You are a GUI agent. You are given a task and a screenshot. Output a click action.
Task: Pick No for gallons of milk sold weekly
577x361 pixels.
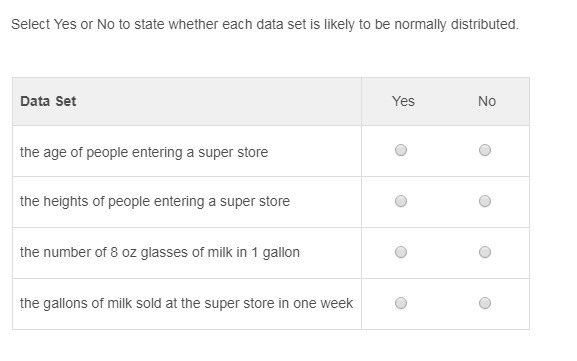point(485,303)
